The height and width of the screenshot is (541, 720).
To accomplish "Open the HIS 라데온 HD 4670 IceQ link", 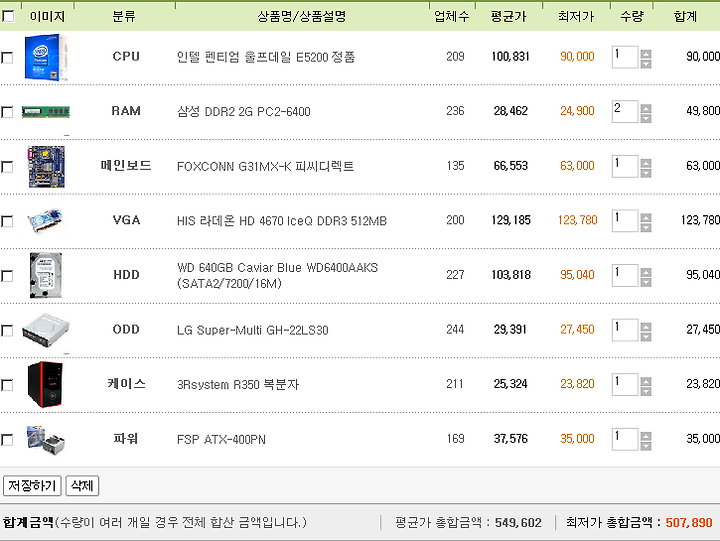I will point(282,221).
